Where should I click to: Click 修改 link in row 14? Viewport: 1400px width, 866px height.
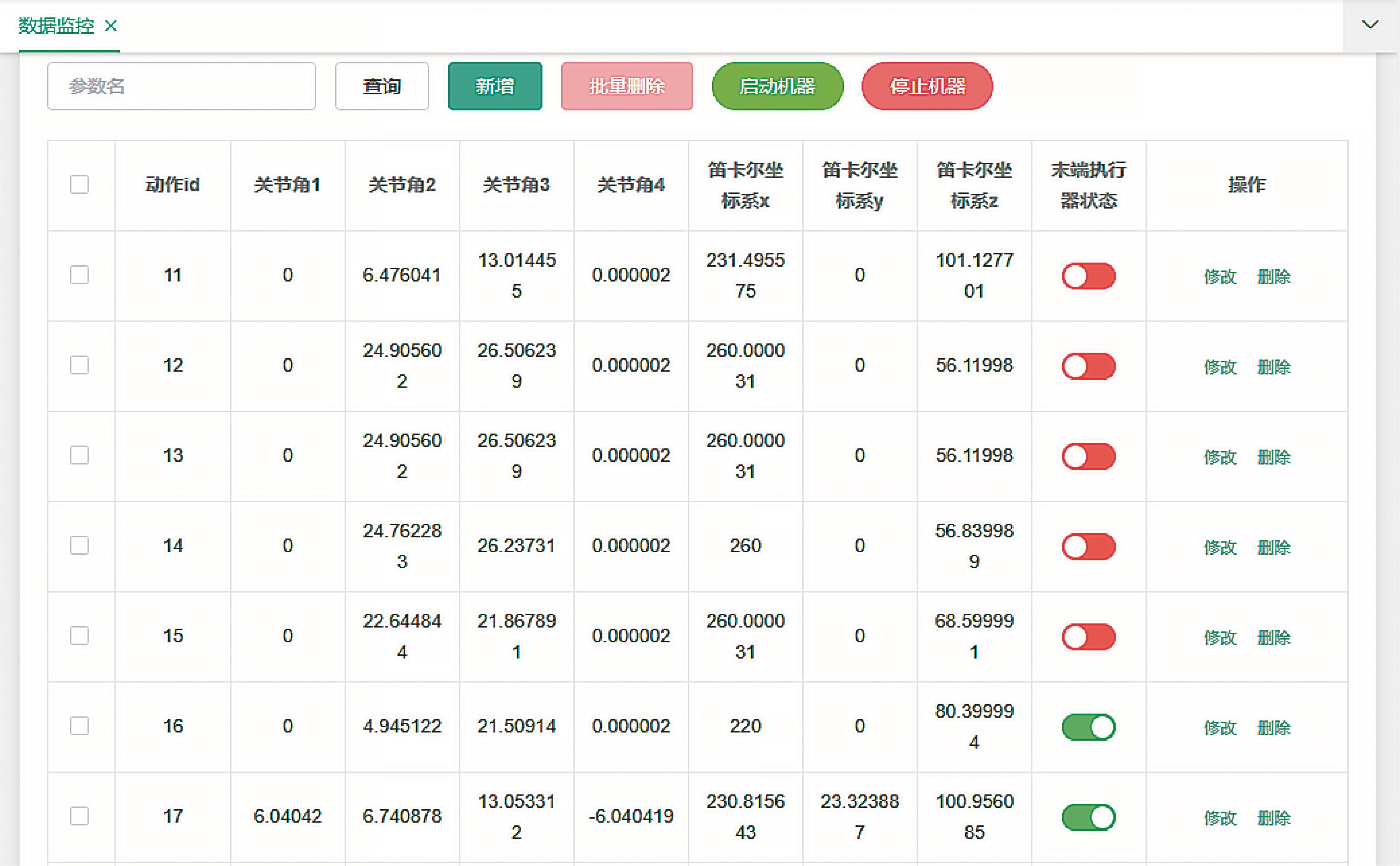1220,547
